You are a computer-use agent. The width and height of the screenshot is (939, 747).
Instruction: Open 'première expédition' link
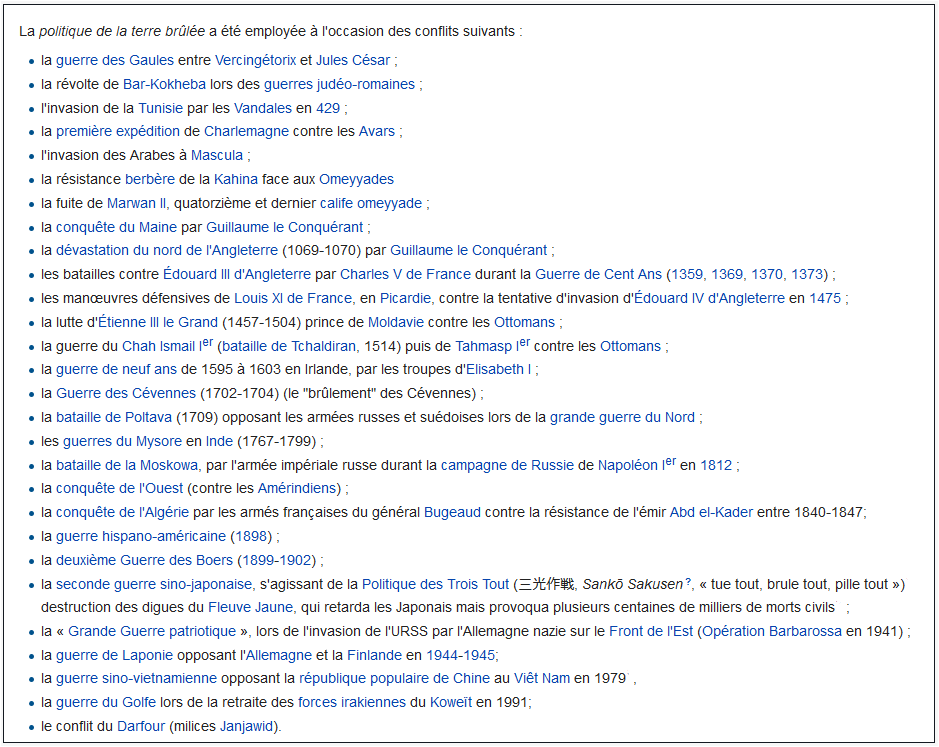click(118, 132)
